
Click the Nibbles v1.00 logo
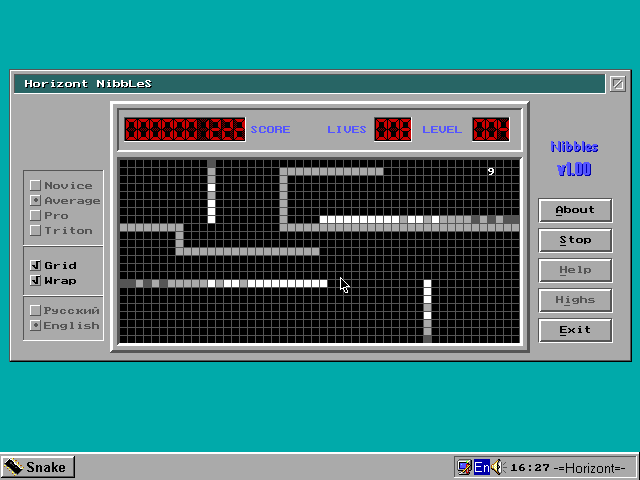click(x=574, y=158)
